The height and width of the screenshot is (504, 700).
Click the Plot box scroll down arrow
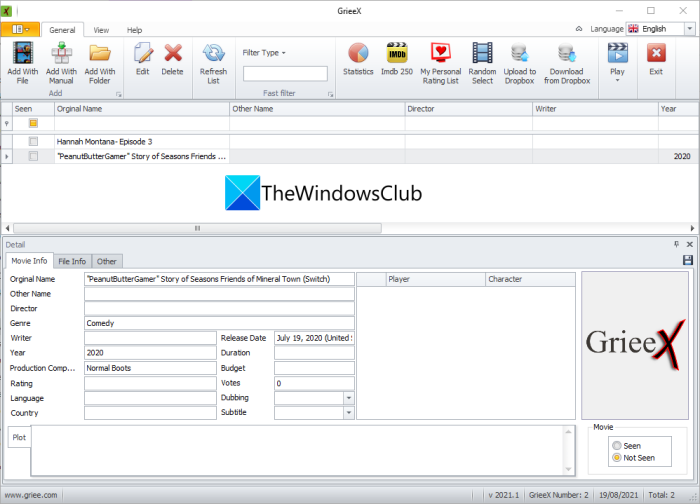[568, 469]
